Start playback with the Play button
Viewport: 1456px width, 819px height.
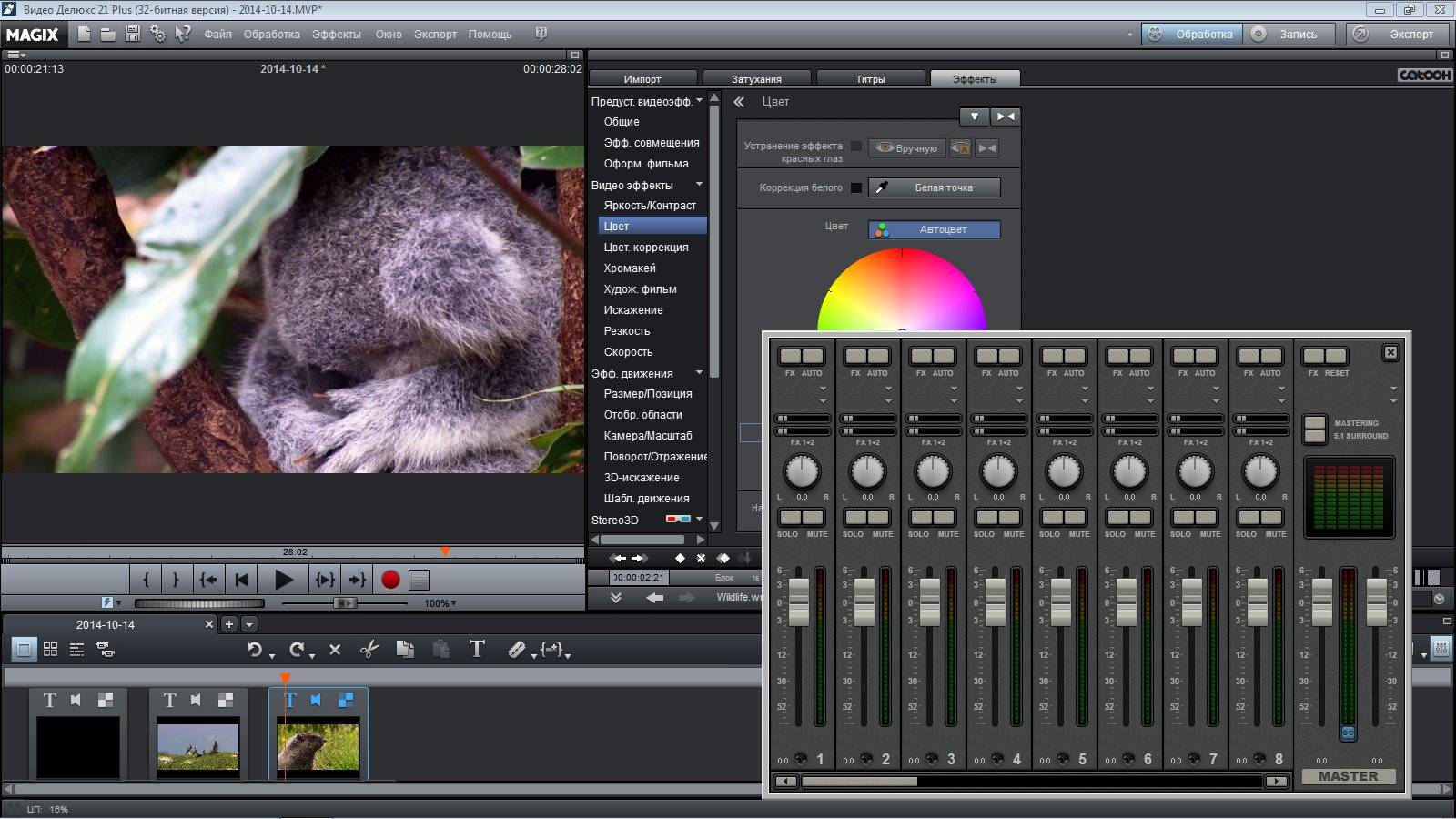click(283, 580)
